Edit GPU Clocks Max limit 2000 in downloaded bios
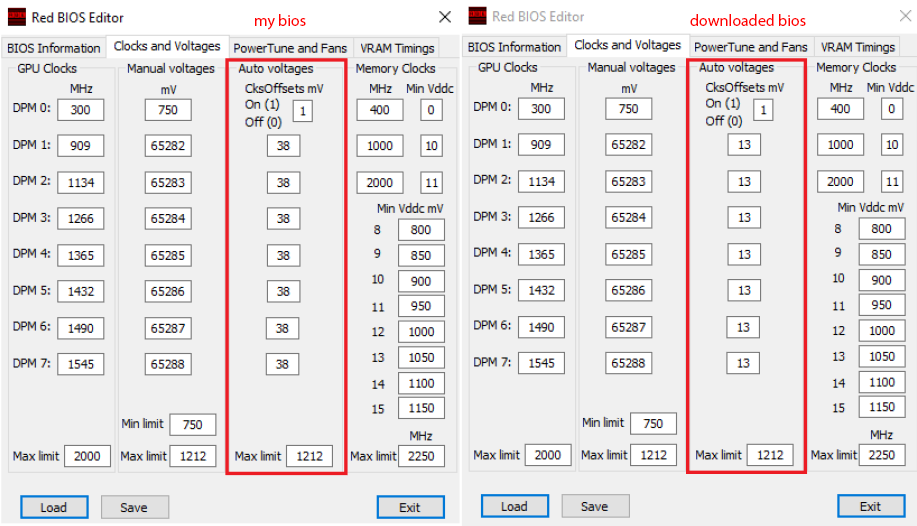This screenshot has width=917, height=526. pos(548,455)
